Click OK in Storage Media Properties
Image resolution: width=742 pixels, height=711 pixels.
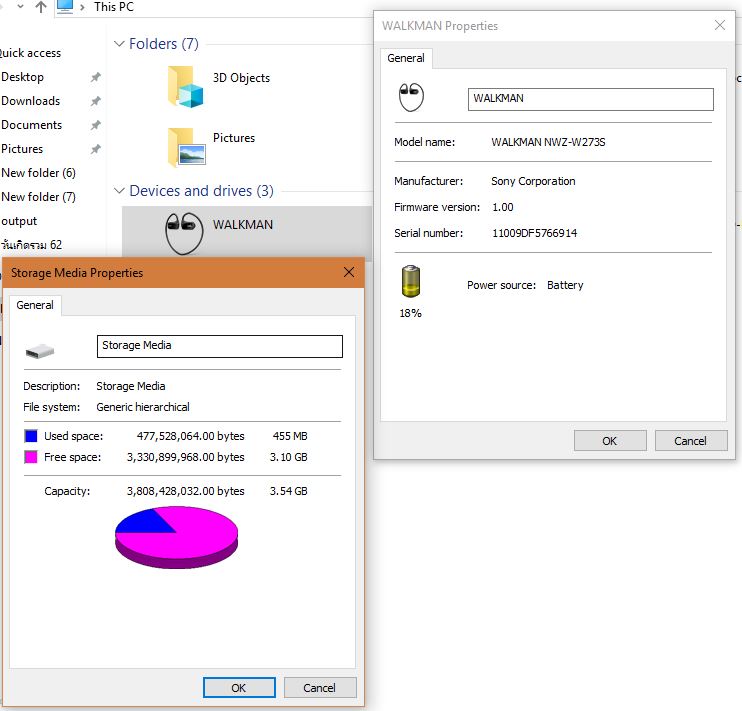pos(239,687)
